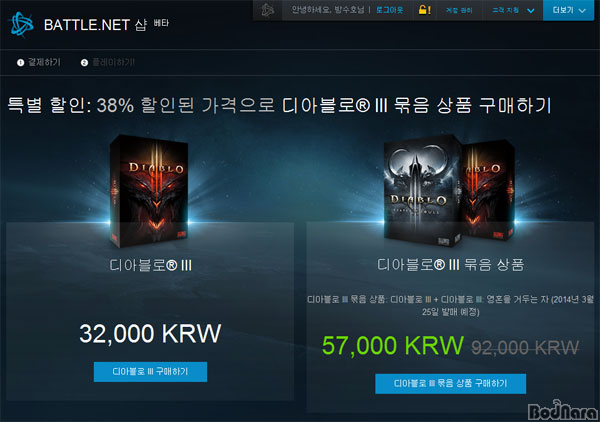Click the BodNara watermark logo
The image size is (600, 422).
pos(563,410)
